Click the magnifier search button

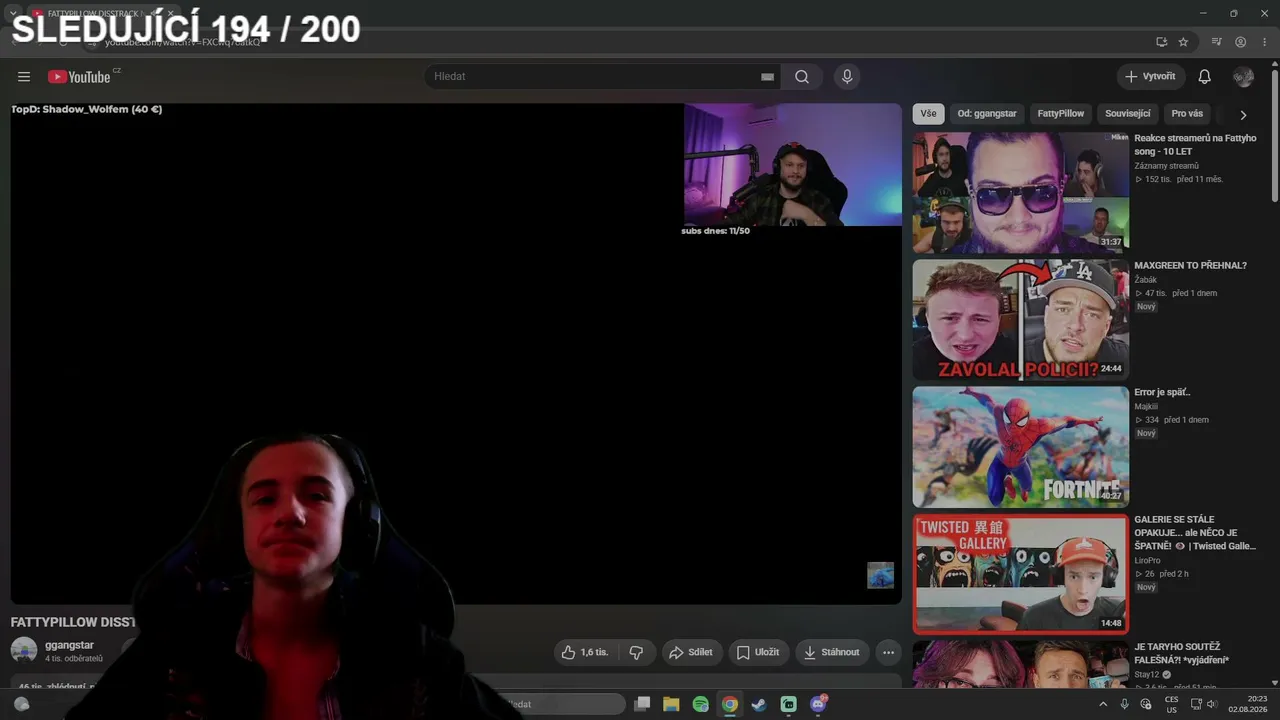802,77
